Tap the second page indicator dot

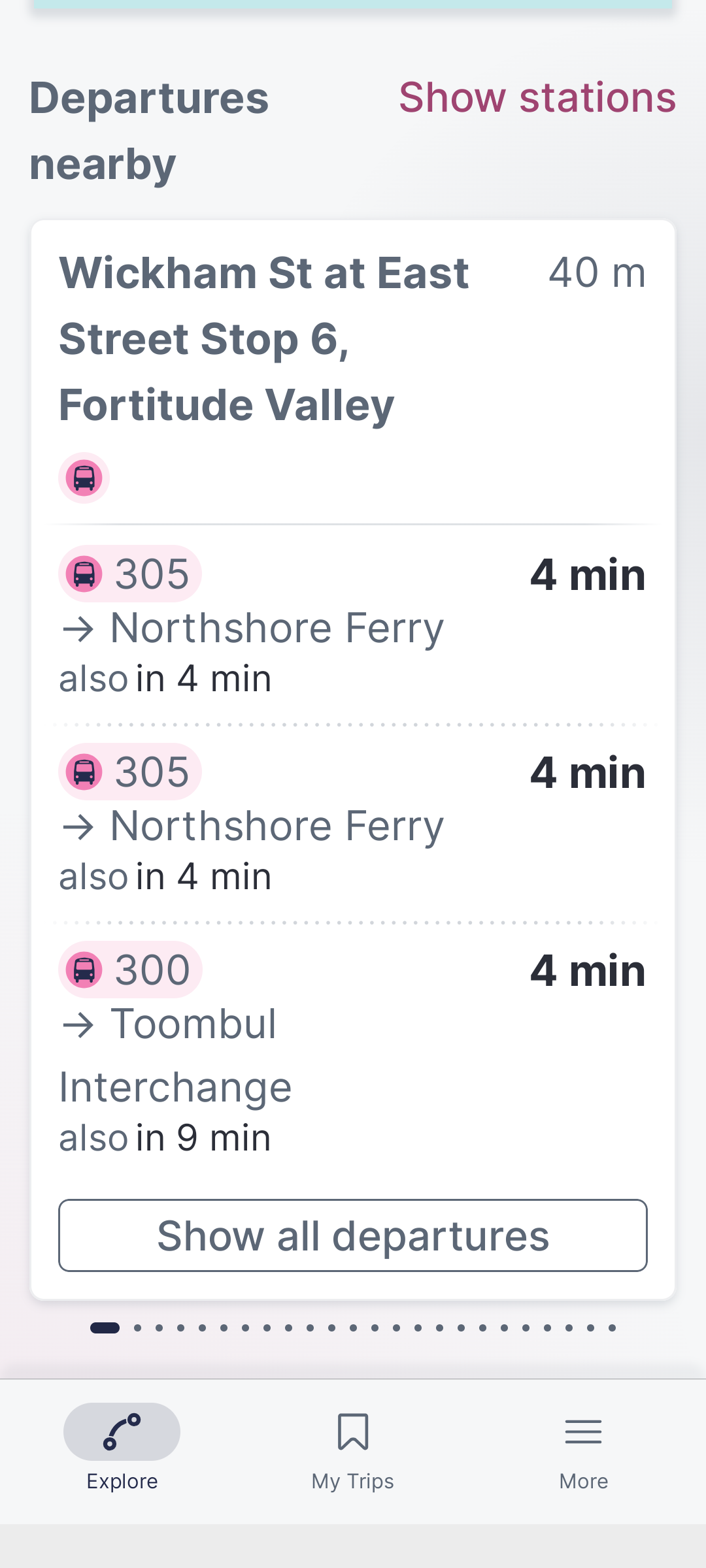(137, 1328)
